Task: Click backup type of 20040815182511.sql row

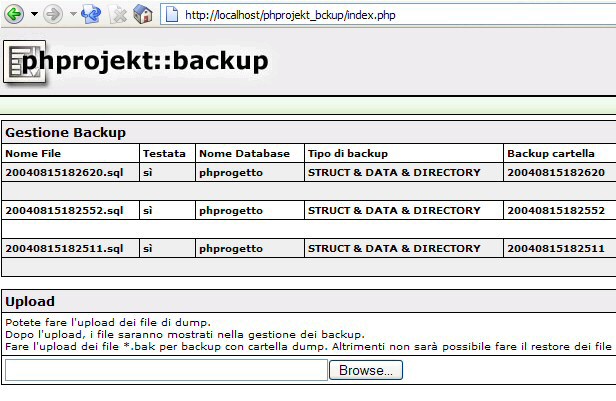Action: pyautogui.click(x=394, y=249)
